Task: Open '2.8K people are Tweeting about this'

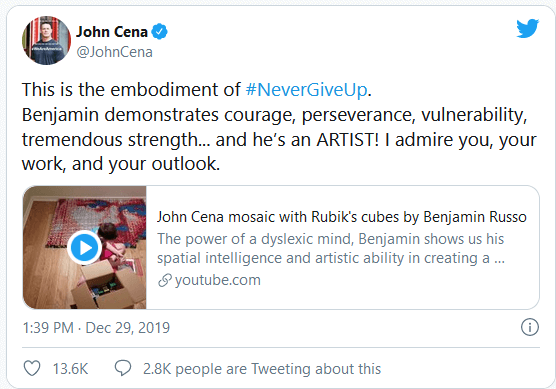Action: 262,369
